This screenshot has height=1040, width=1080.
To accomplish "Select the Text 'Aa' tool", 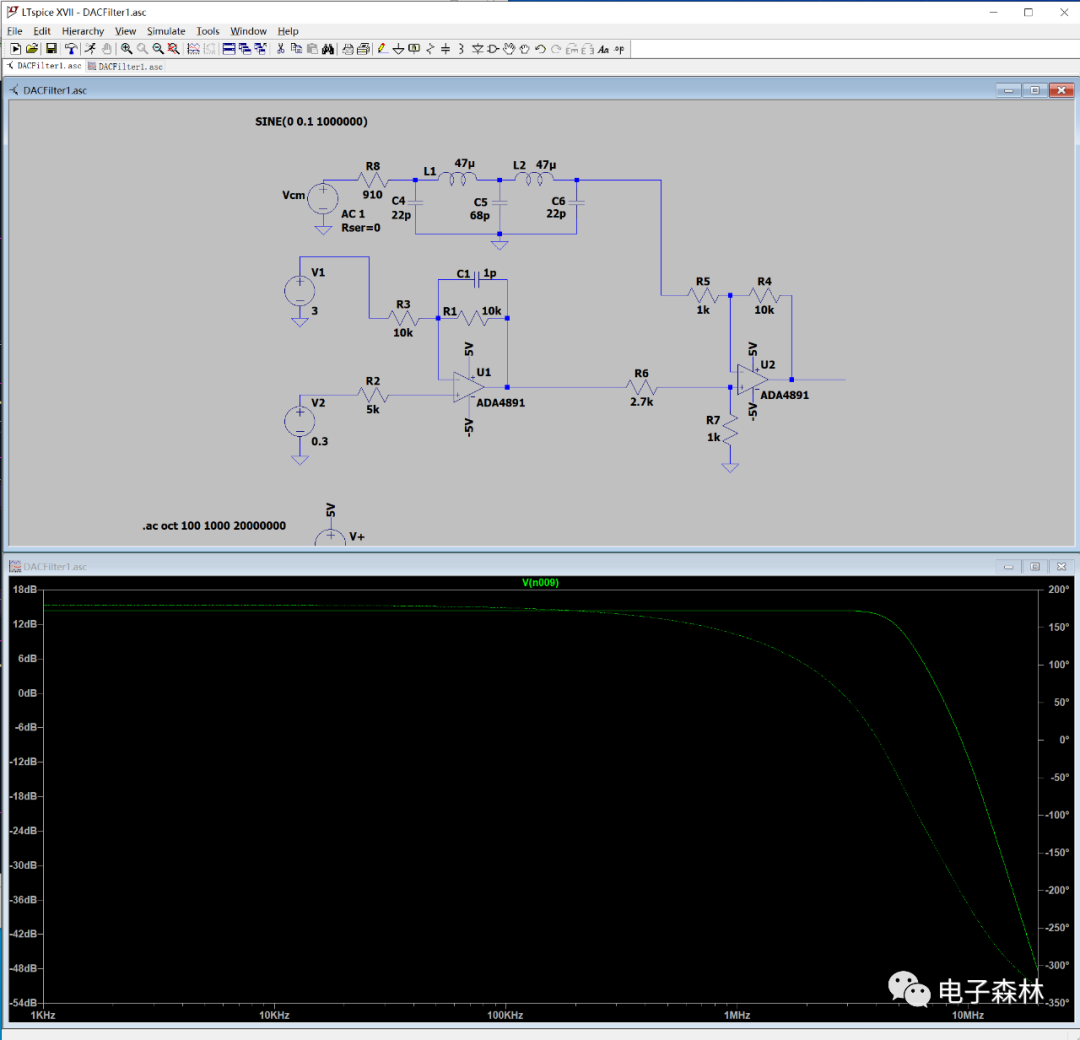I will click(603, 48).
